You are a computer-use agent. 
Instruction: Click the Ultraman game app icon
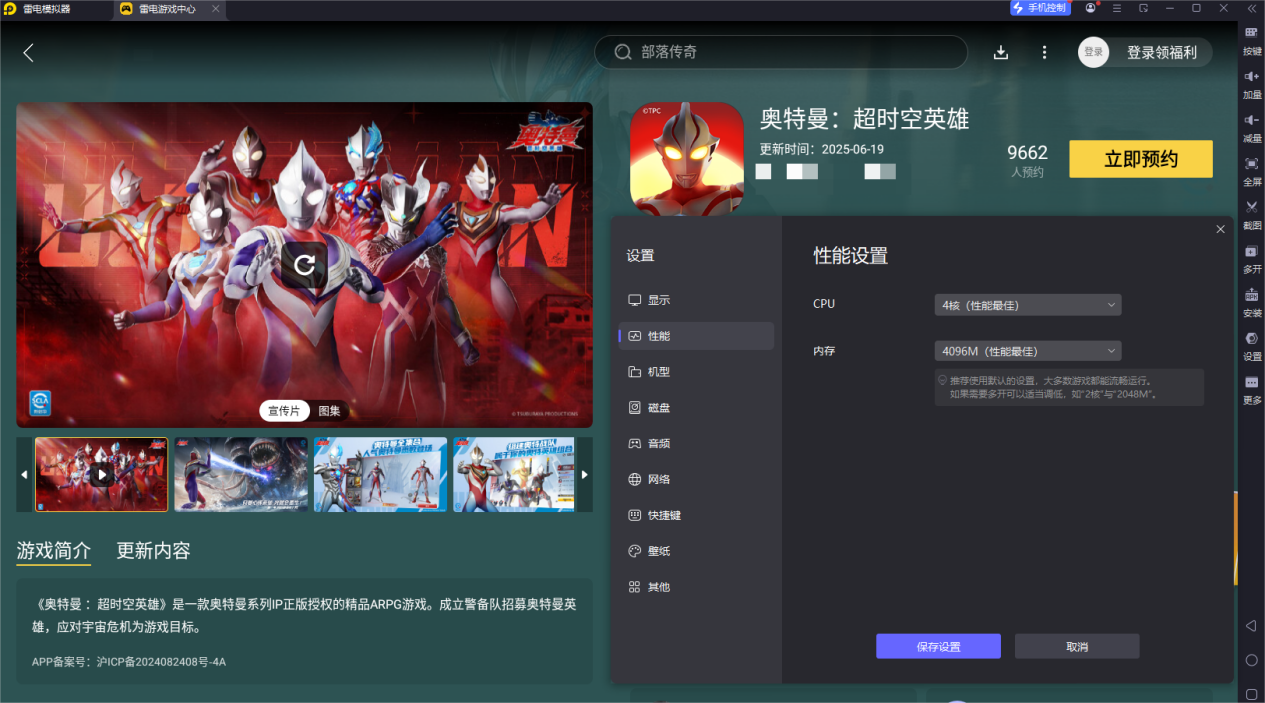point(687,160)
